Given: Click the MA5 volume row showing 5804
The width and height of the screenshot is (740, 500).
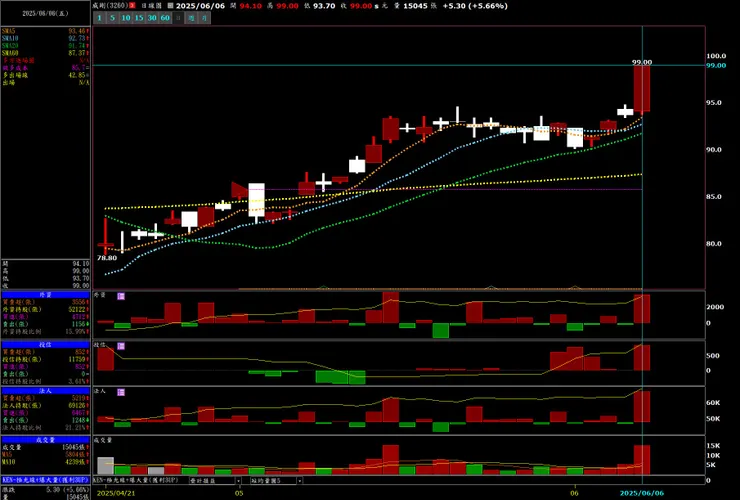Looking at the screenshot, I should click(x=45, y=455).
